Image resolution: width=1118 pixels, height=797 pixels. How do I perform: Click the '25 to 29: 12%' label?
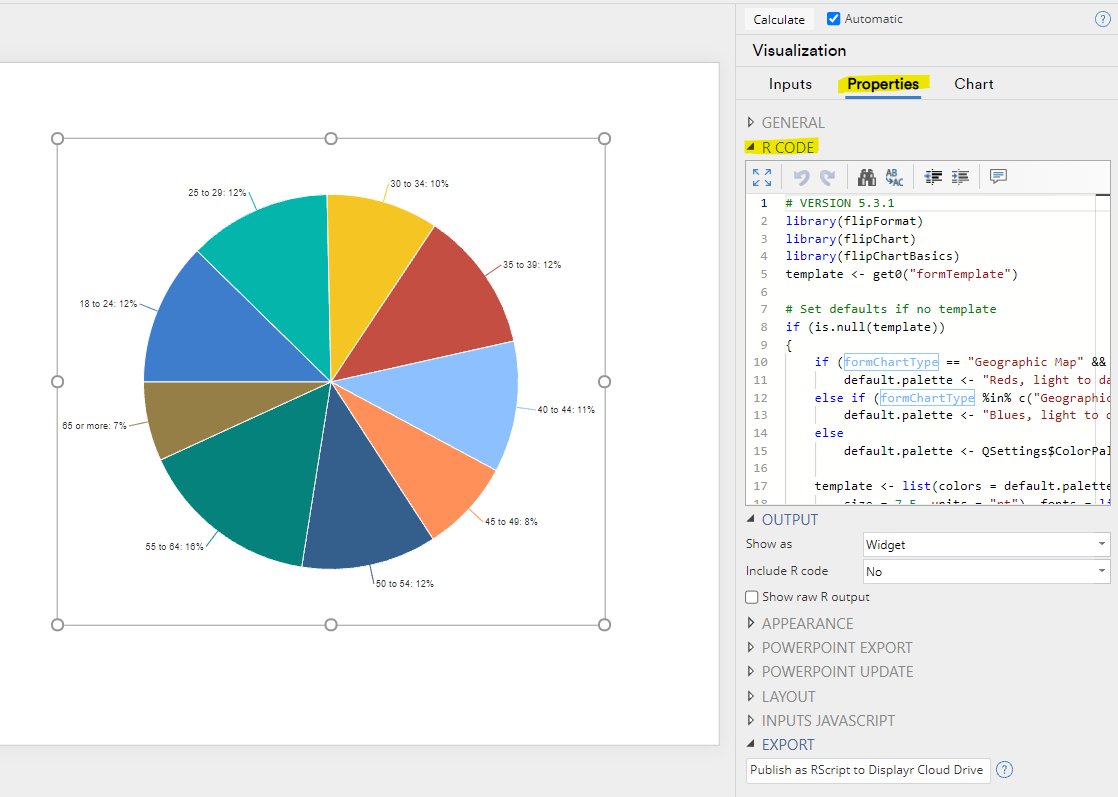[x=217, y=193]
